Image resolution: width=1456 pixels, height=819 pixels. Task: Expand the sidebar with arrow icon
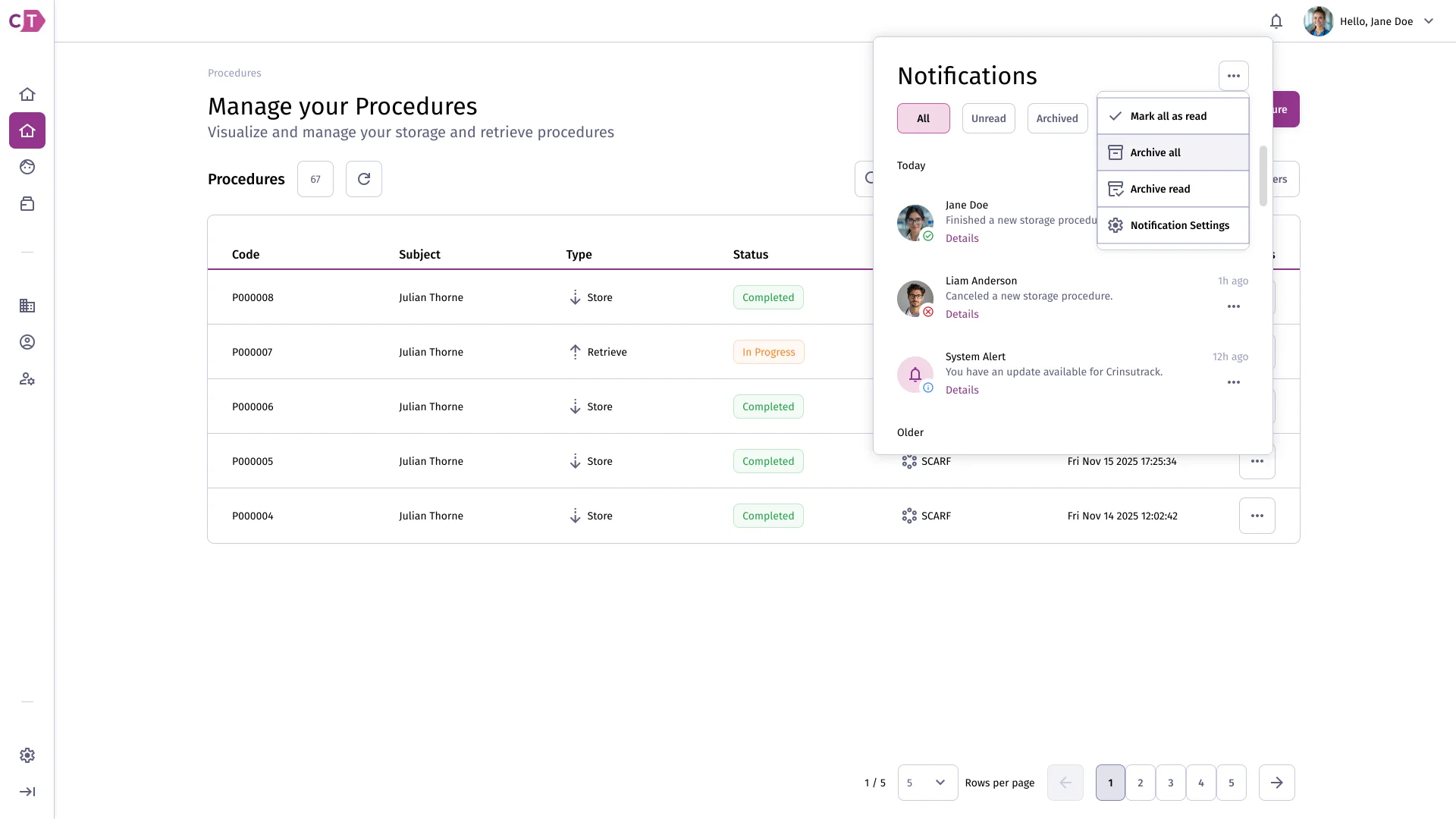27,792
